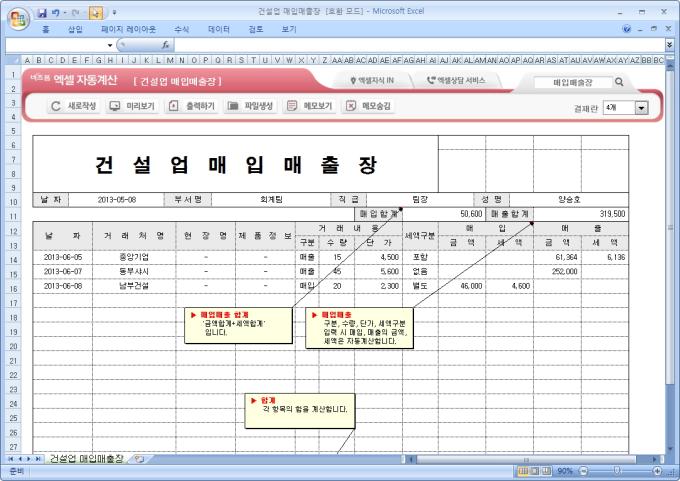This screenshot has width=680, height=481.
Task: Click the 미리보기 button
Action: click(131, 106)
